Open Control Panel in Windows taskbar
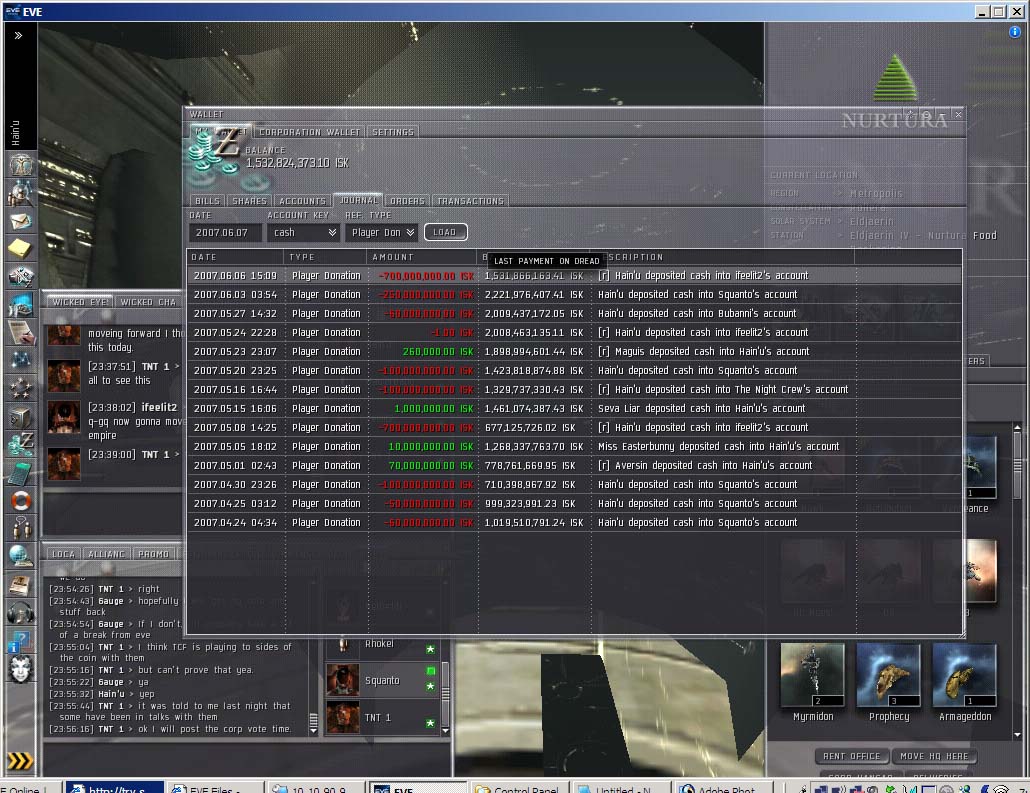The image size is (1030, 793). [x=519, y=787]
